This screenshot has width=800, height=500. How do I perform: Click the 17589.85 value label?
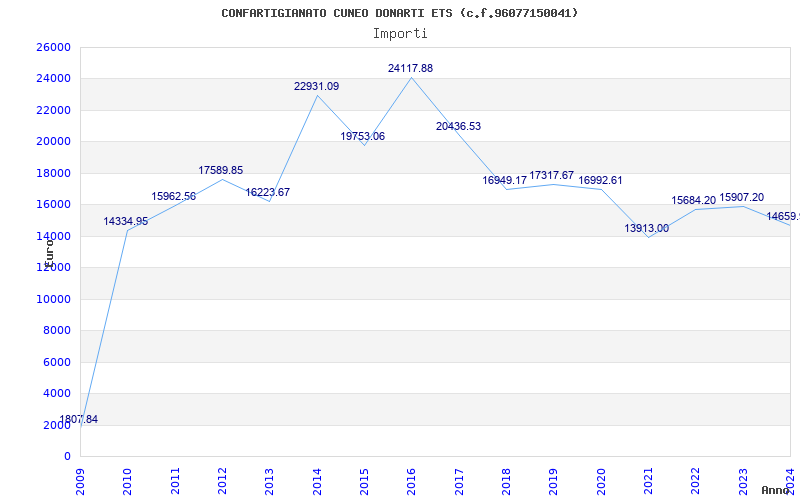(x=220, y=170)
